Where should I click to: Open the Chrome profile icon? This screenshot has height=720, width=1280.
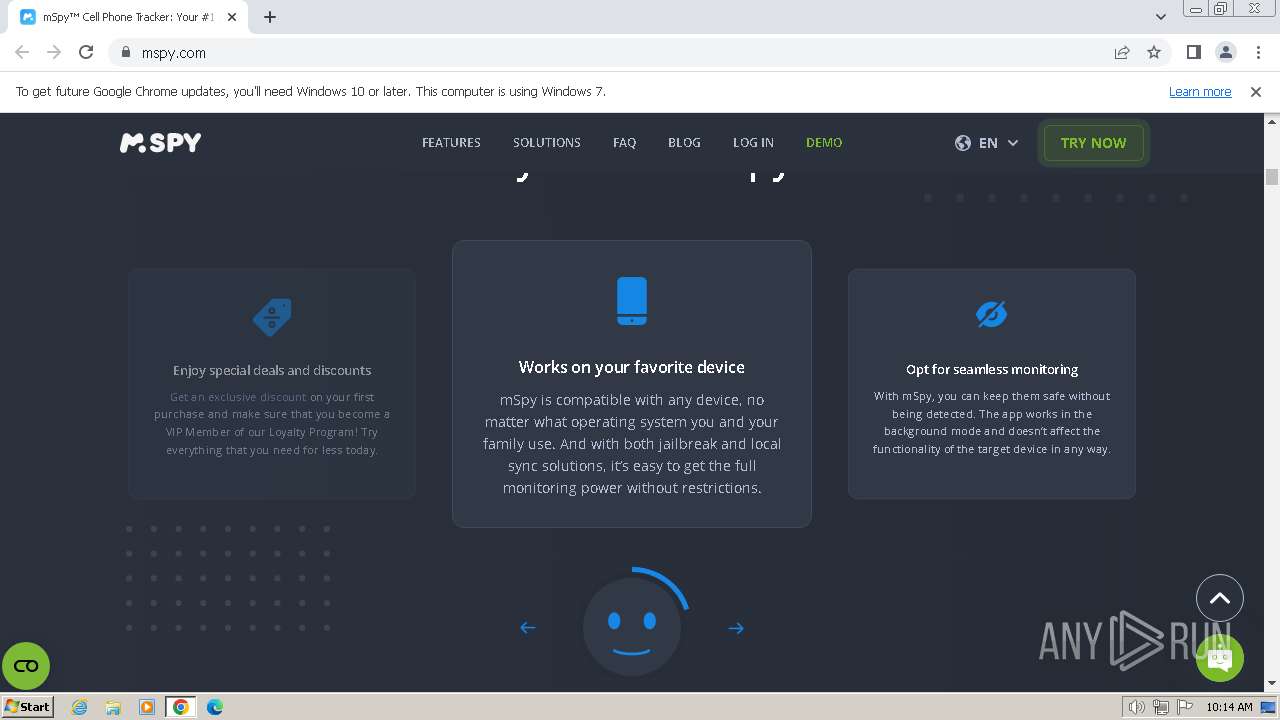(1226, 53)
